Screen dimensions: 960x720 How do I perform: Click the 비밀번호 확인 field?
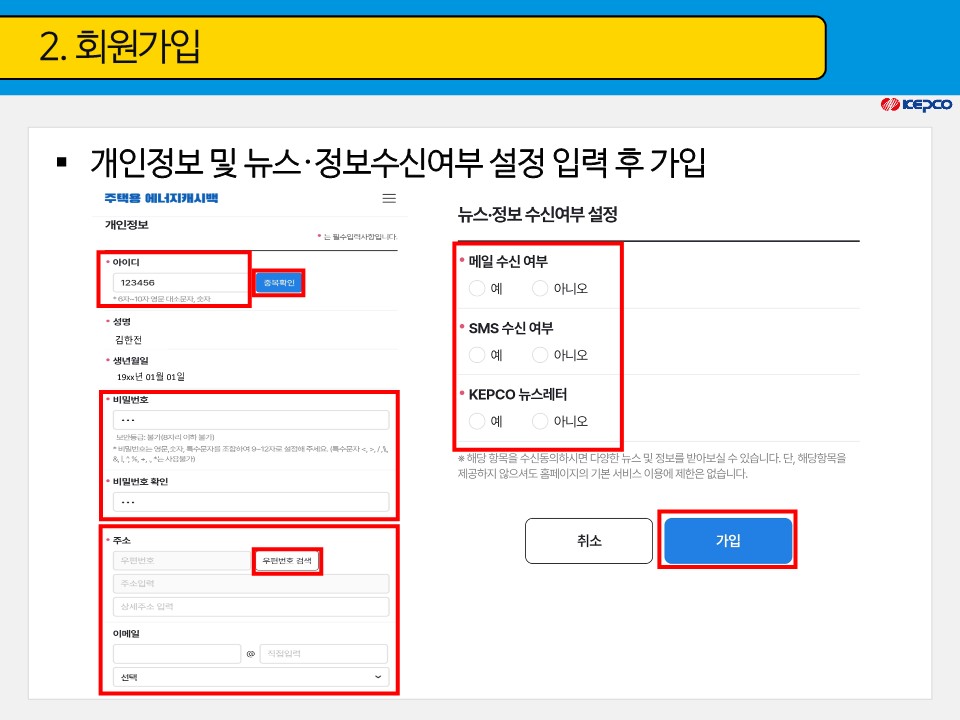250,502
